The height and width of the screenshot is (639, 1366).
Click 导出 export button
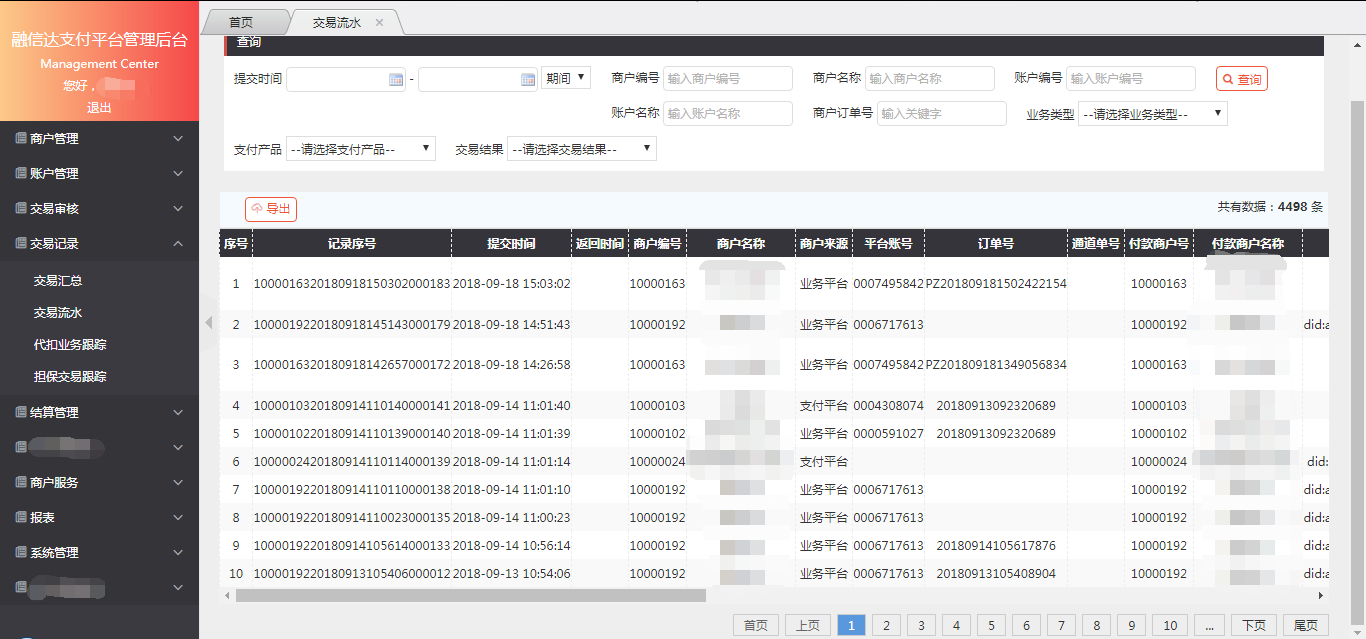click(x=271, y=209)
